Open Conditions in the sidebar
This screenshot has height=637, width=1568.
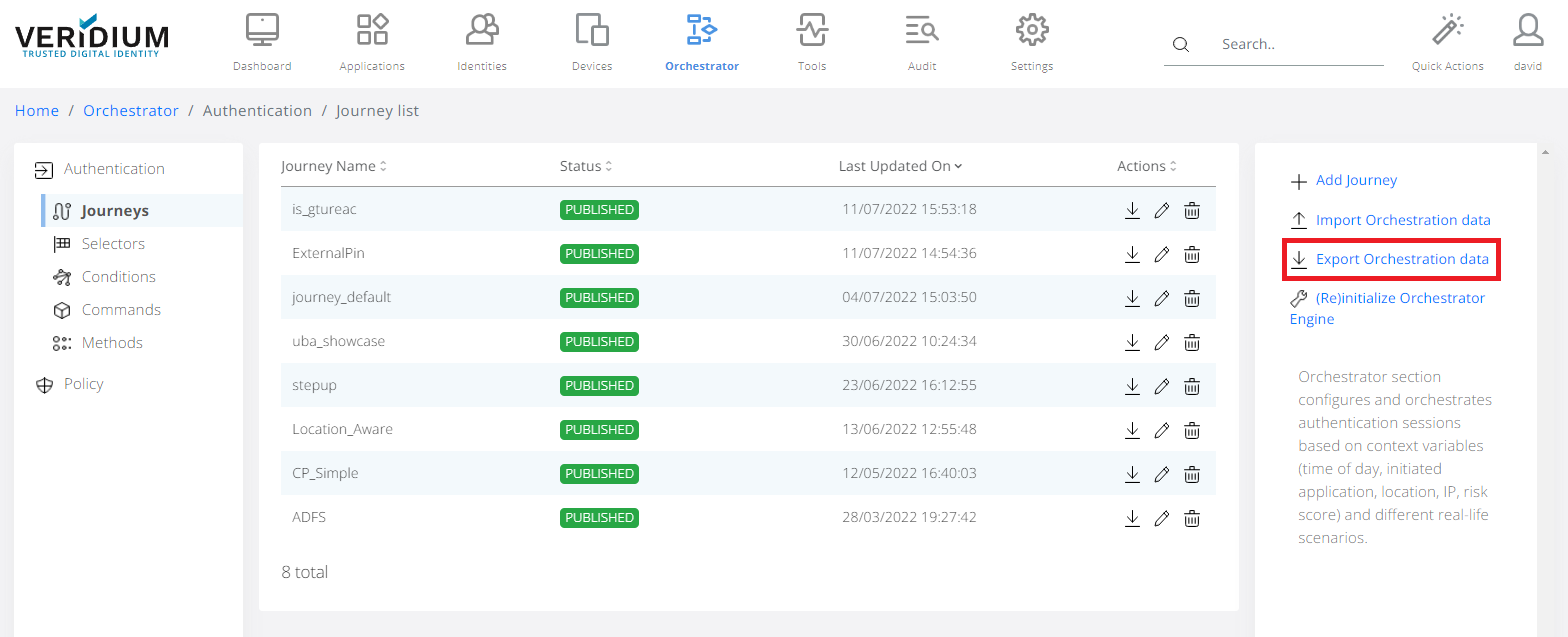click(118, 277)
